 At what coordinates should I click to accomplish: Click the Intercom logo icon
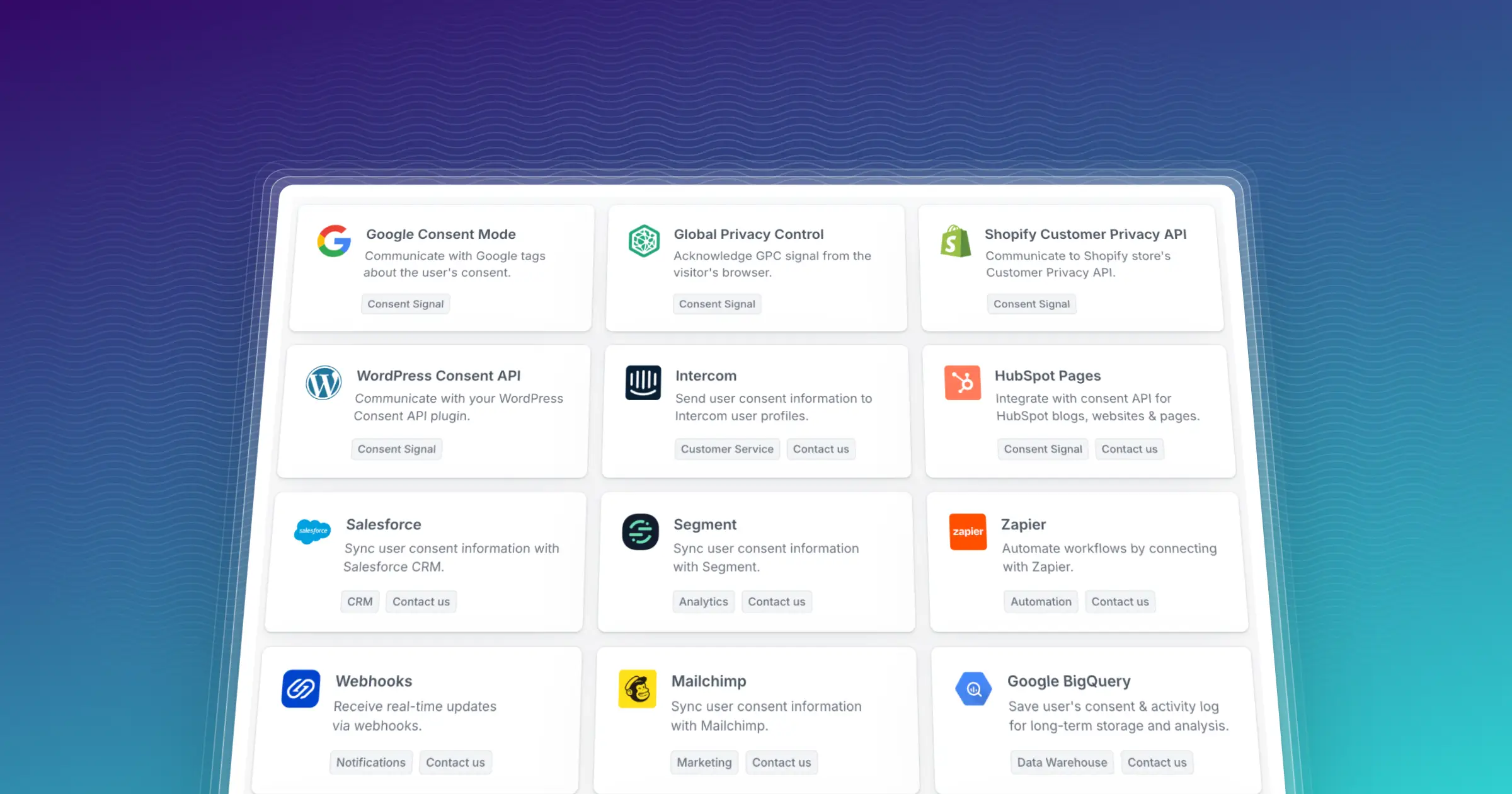tap(643, 383)
